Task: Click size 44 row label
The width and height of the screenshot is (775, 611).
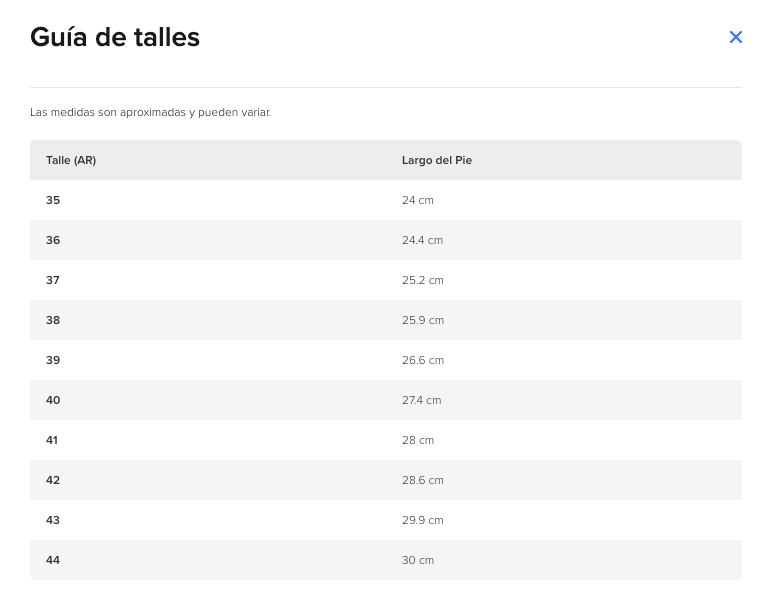Action: [x=53, y=561]
